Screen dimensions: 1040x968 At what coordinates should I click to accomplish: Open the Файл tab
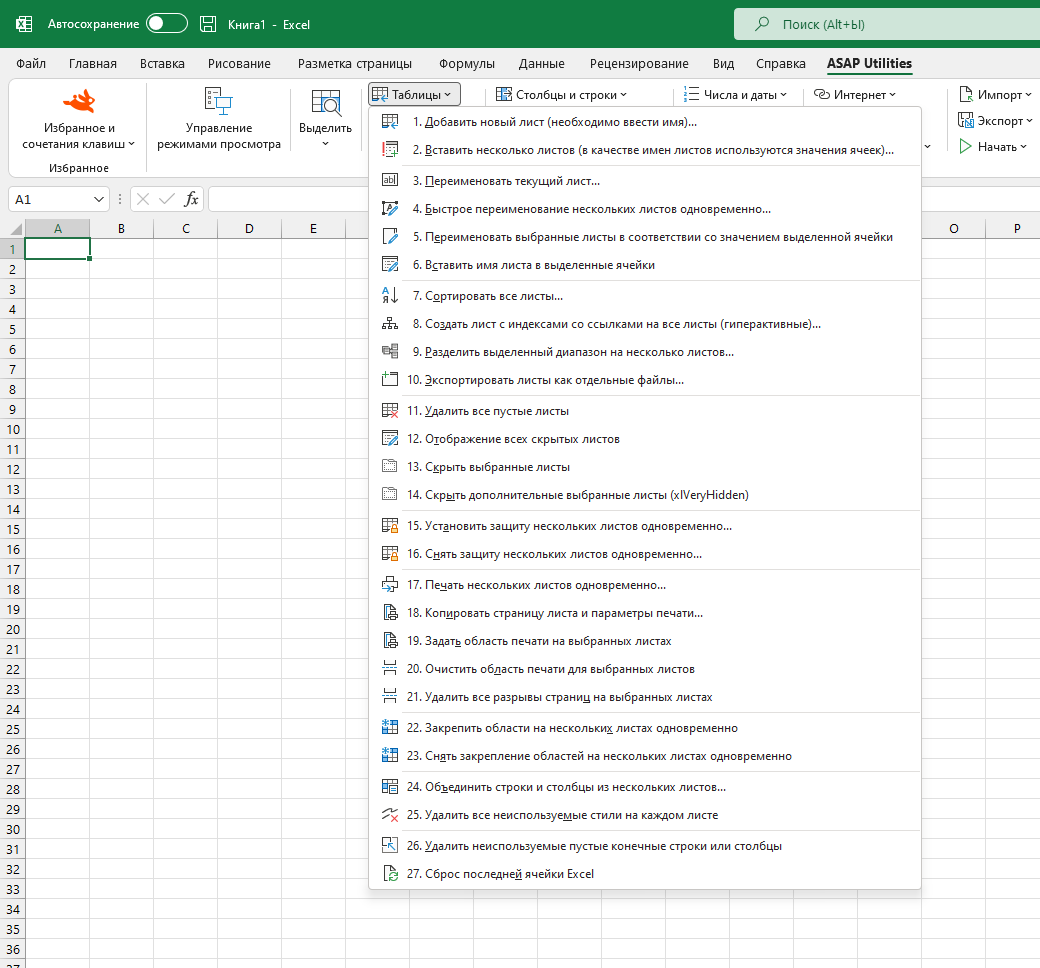pos(31,64)
